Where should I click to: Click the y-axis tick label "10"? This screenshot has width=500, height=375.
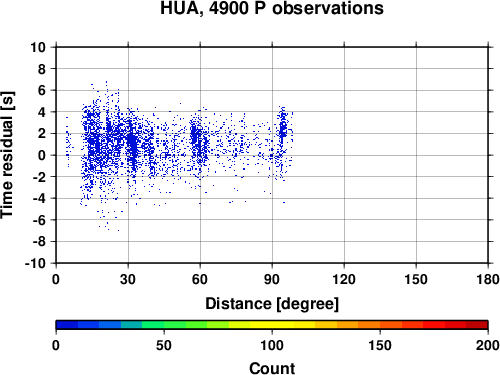38,47
